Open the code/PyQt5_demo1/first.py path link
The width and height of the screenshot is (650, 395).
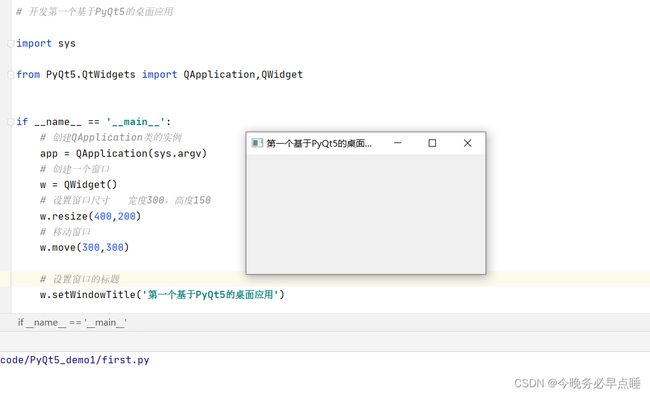(75, 360)
